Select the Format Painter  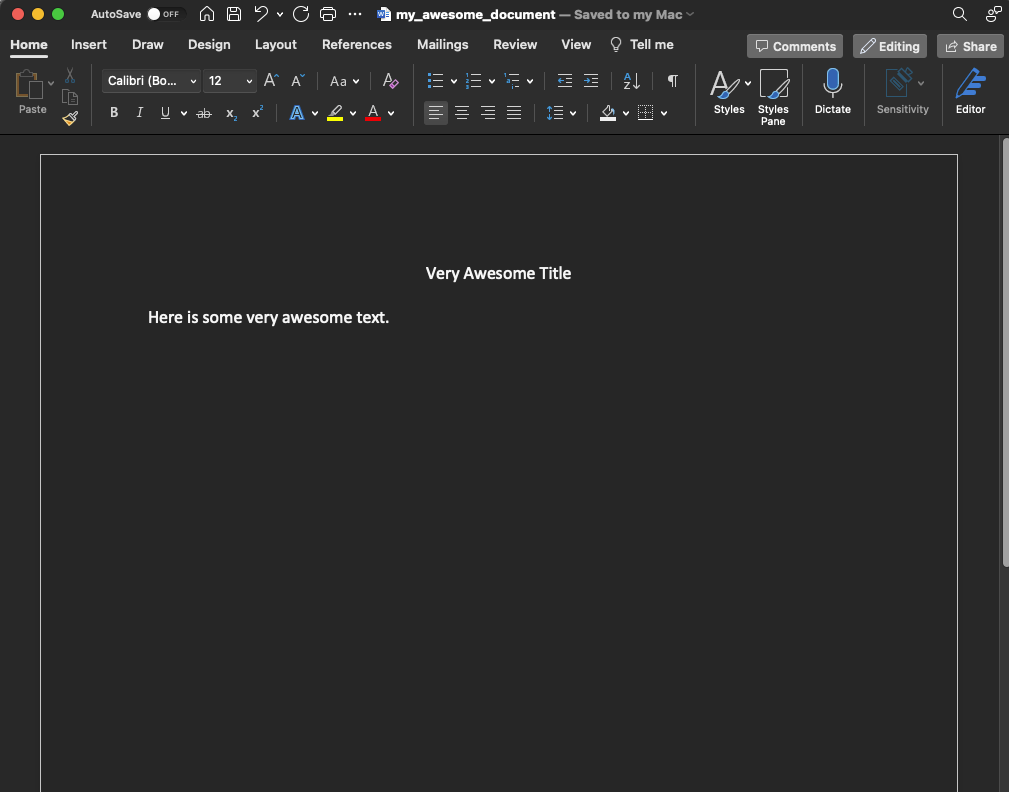[70, 118]
